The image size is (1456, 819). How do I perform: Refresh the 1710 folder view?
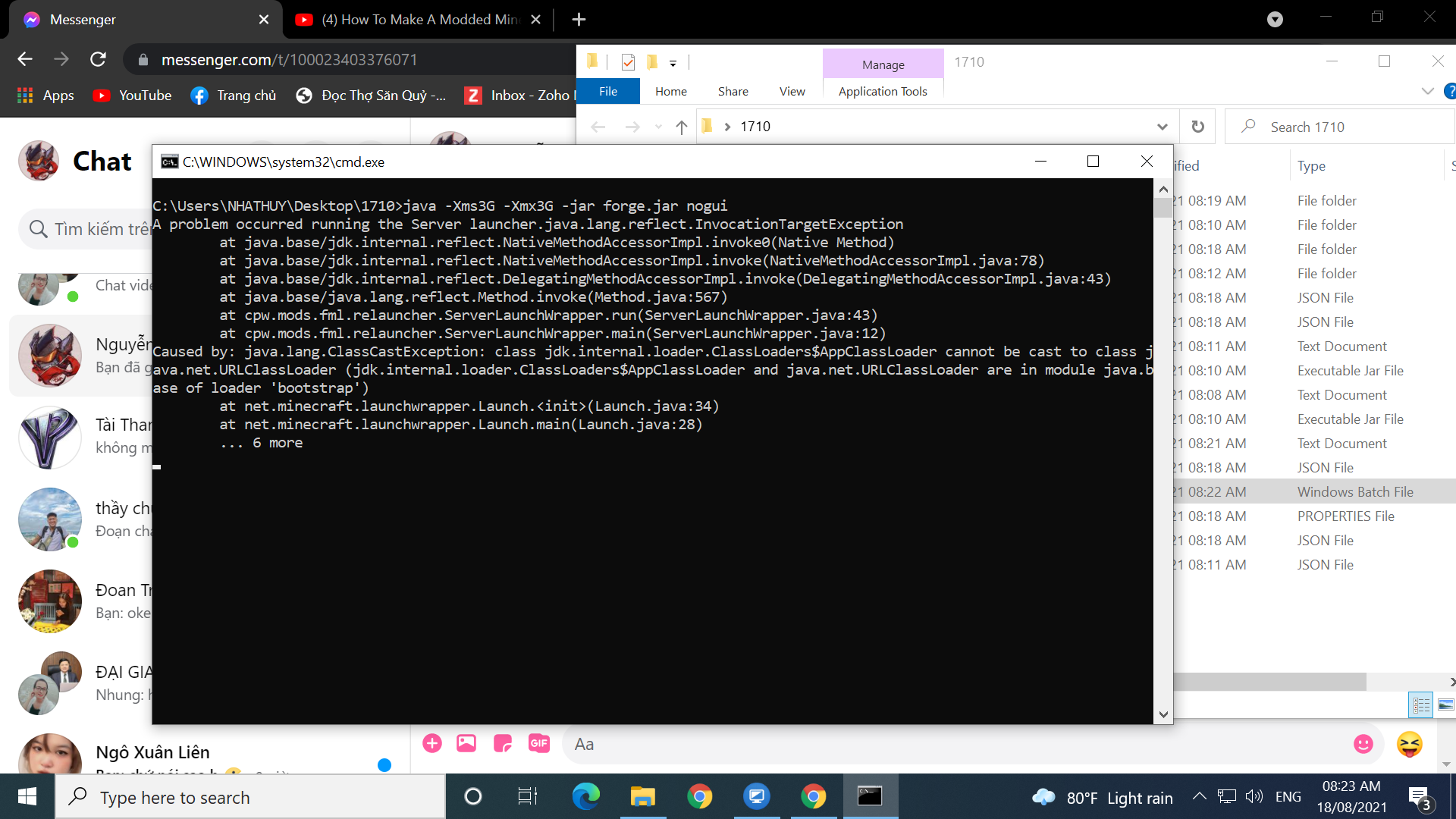1197,127
